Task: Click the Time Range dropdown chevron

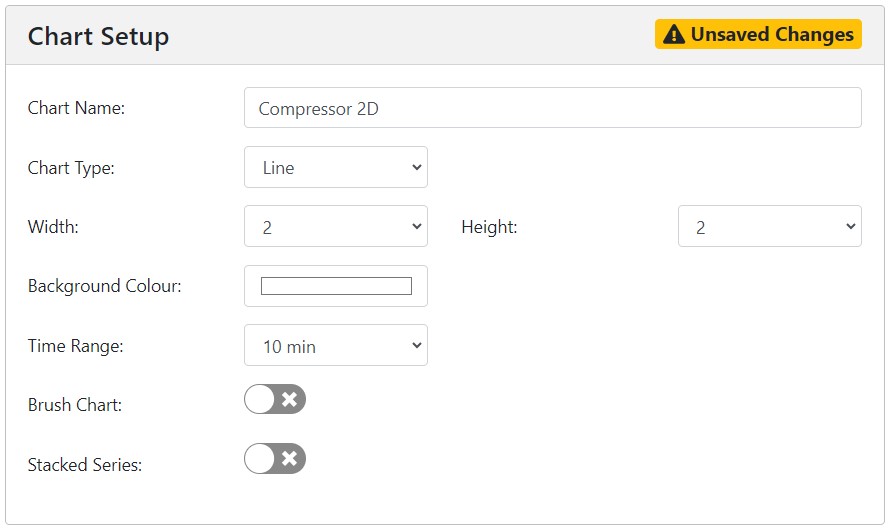Action: pyautogui.click(x=417, y=345)
